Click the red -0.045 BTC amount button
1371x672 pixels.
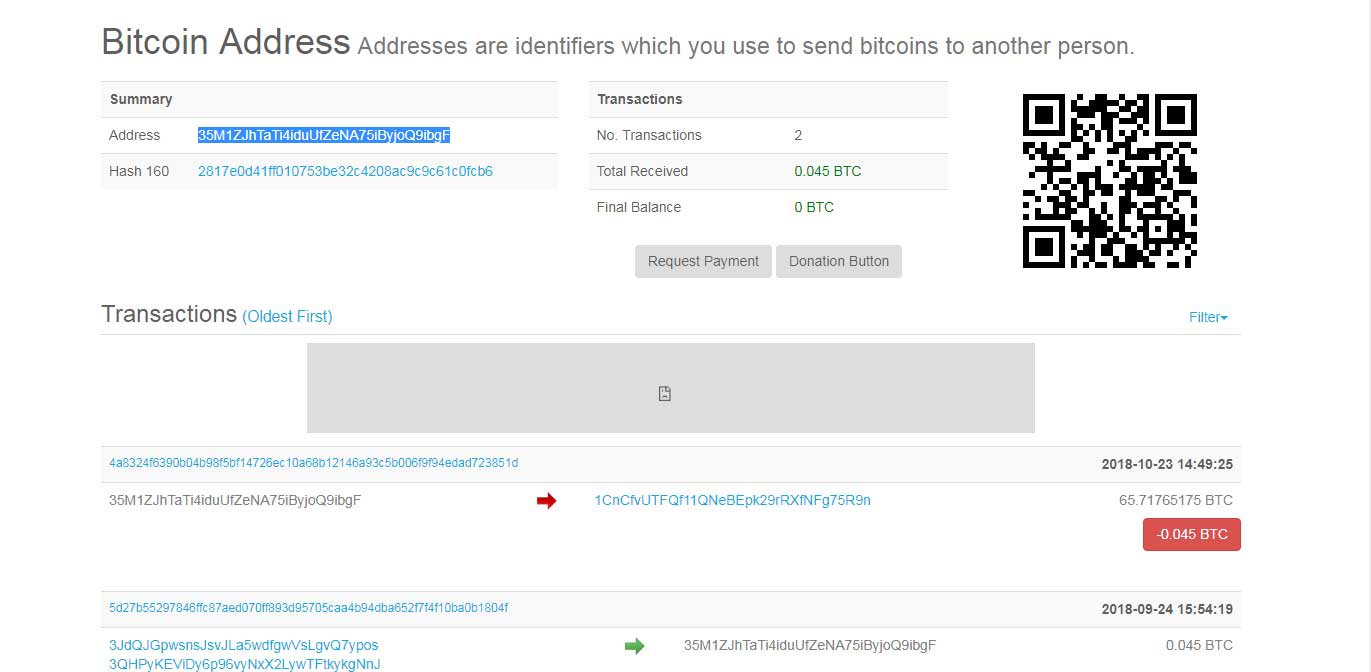pos(1192,534)
